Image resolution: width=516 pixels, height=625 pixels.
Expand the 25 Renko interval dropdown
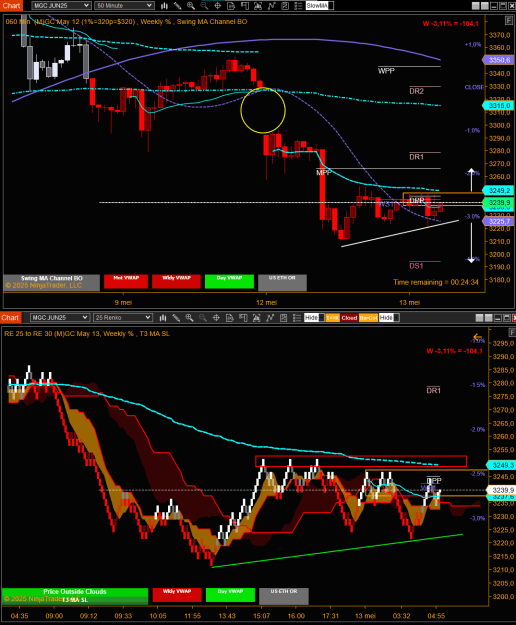pos(123,318)
